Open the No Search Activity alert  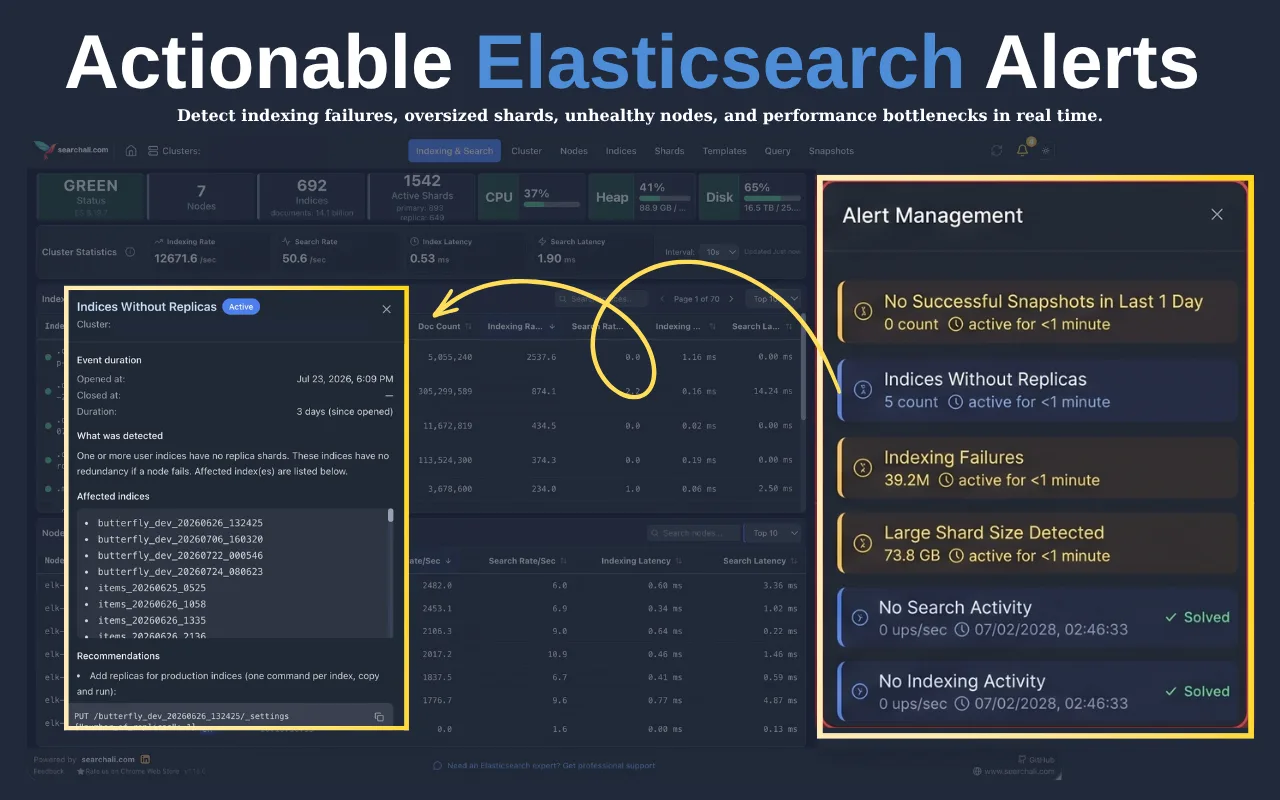point(1038,618)
